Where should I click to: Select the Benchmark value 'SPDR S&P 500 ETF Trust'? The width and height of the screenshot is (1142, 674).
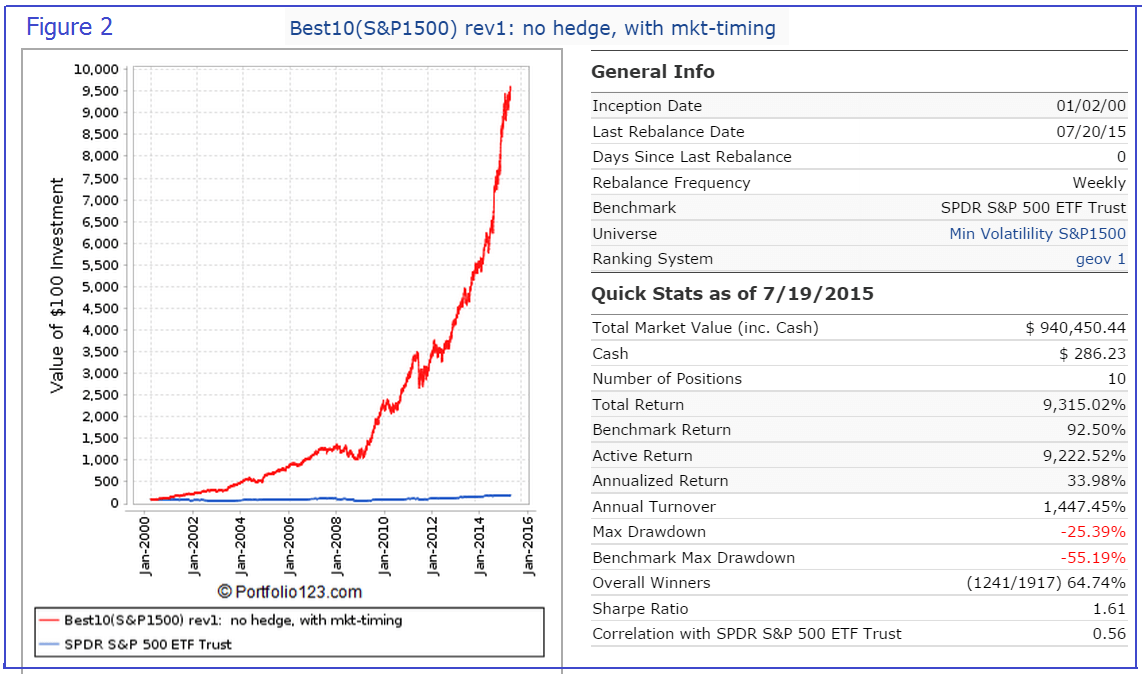(x=1033, y=208)
